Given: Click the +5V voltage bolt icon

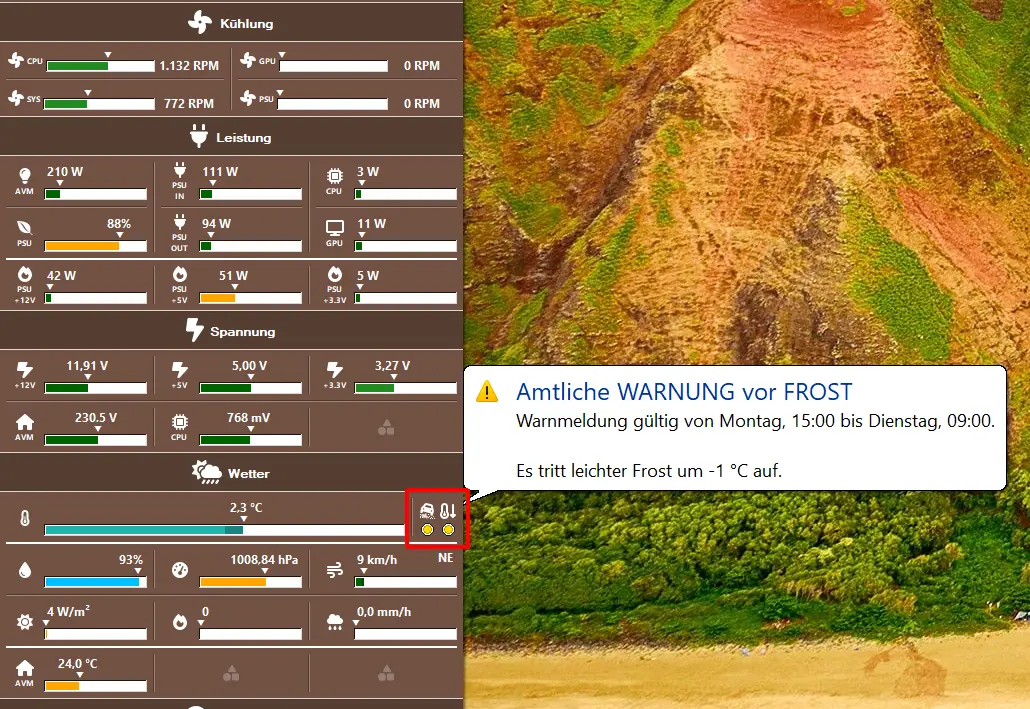Looking at the screenshot, I should pos(179,369).
